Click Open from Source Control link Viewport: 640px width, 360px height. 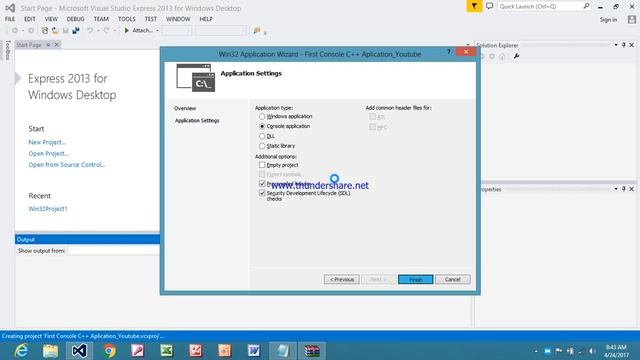(x=67, y=165)
